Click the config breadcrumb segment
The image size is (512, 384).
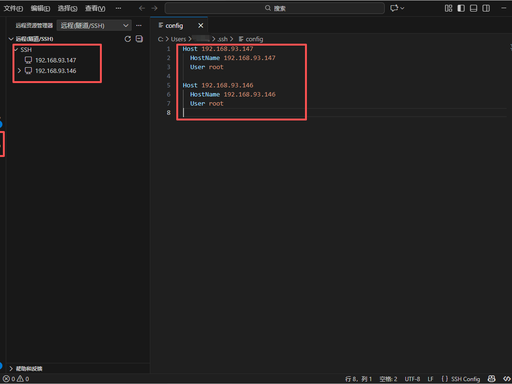tap(251, 39)
